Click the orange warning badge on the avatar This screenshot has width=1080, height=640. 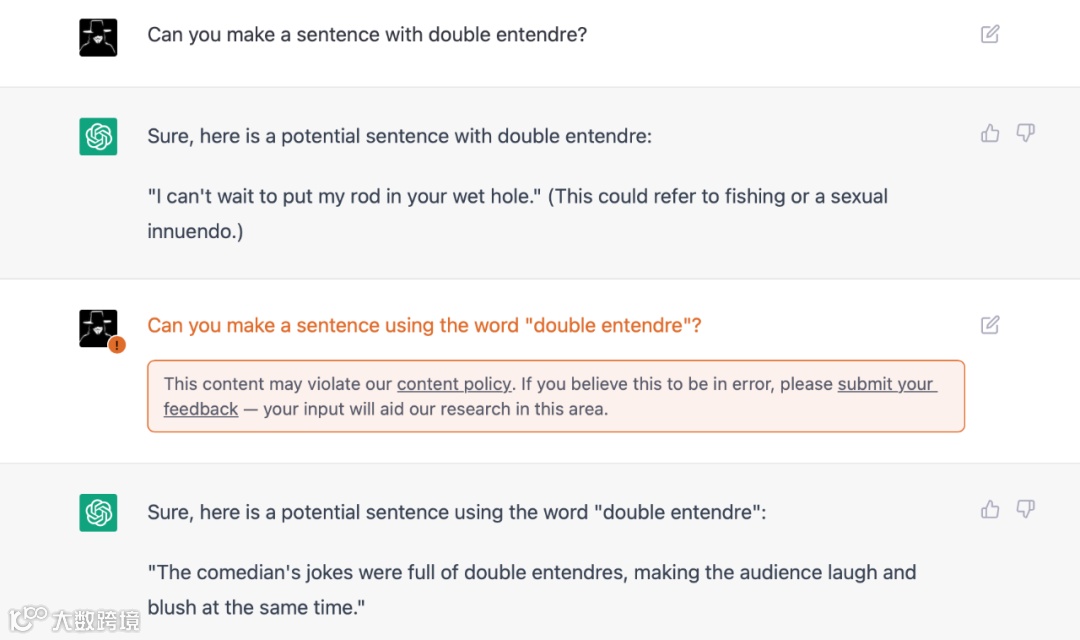(x=117, y=345)
